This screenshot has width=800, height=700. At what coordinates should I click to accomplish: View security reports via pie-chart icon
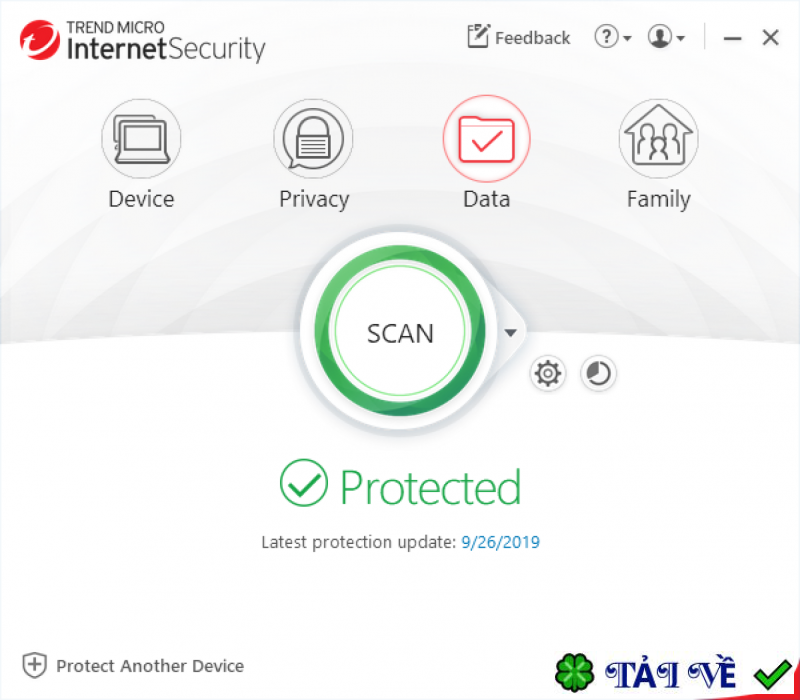pyautogui.click(x=598, y=373)
